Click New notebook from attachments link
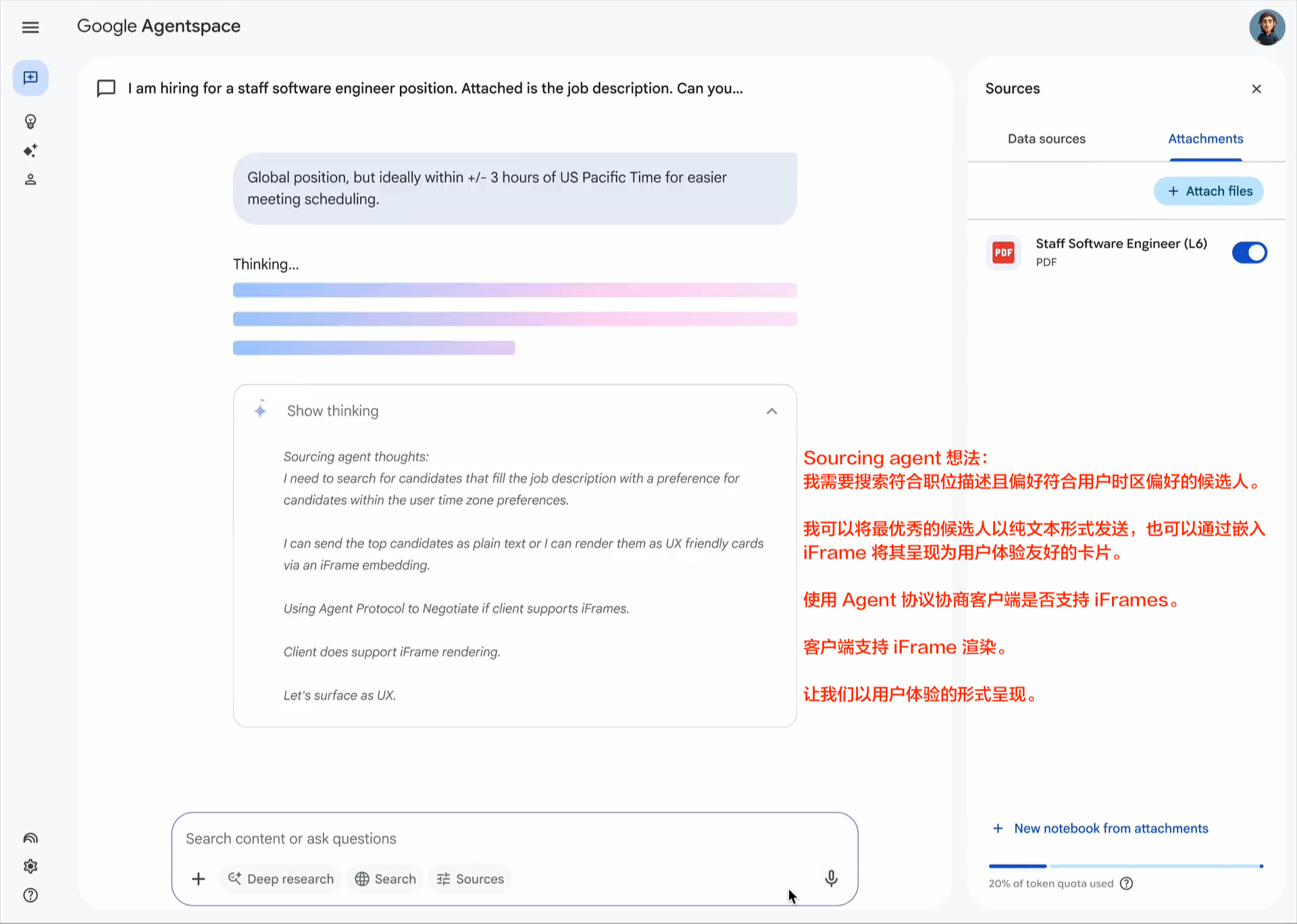 point(1111,829)
